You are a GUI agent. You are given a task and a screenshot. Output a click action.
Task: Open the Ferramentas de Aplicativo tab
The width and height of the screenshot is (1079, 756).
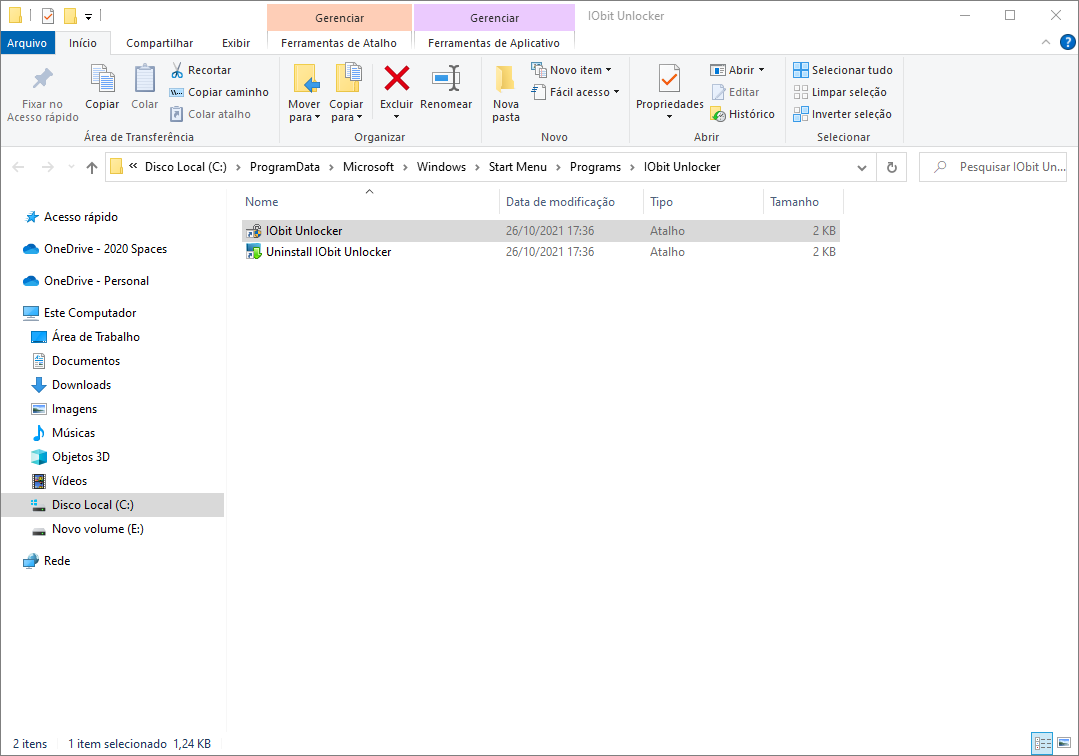[x=493, y=43]
